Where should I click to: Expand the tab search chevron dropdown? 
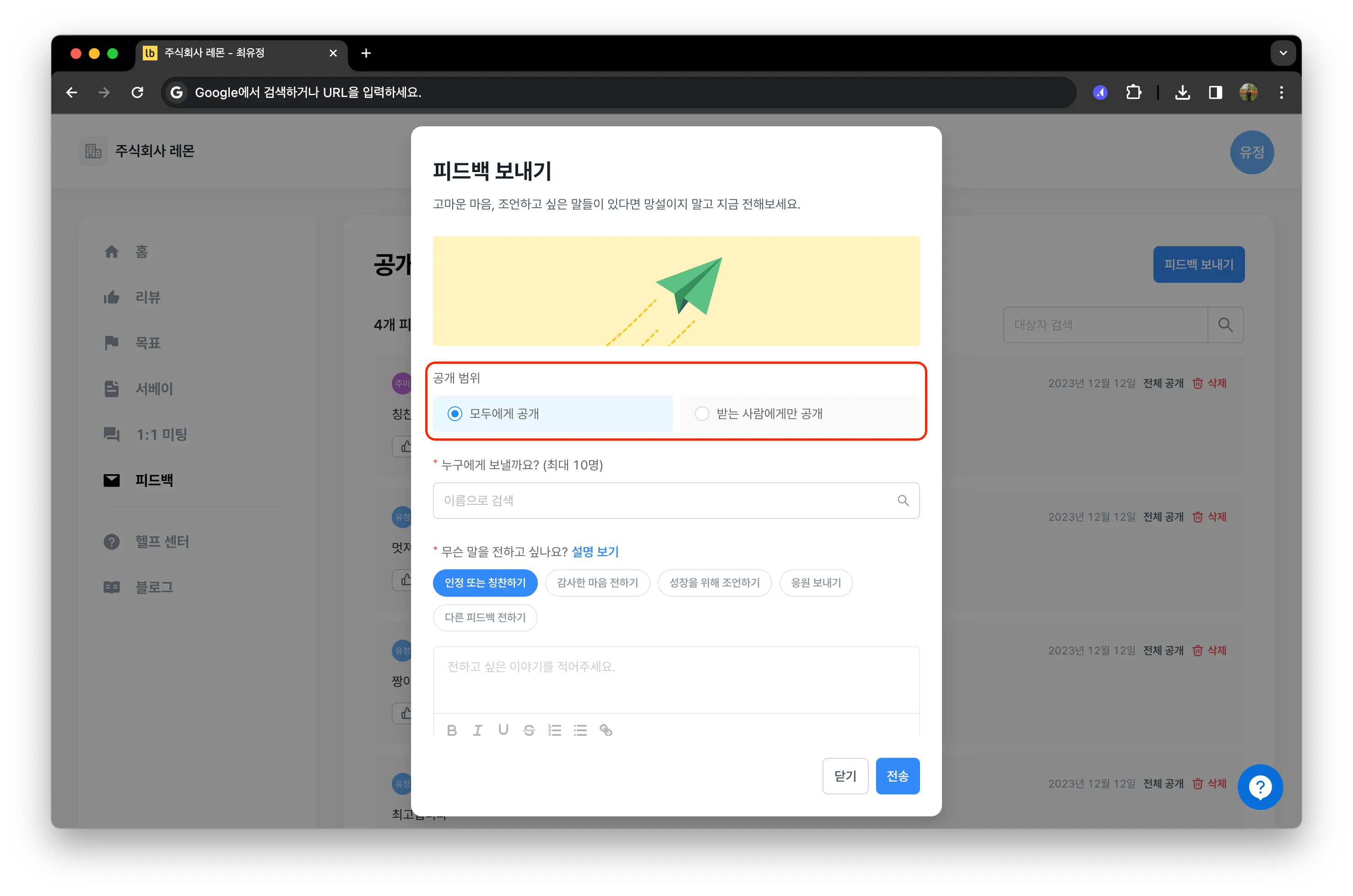(x=1283, y=53)
